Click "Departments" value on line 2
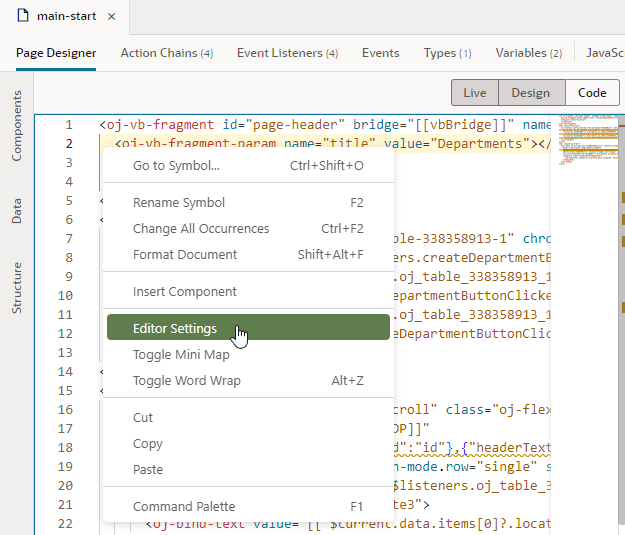This screenshot has width=625, height=535. point(480,144)
